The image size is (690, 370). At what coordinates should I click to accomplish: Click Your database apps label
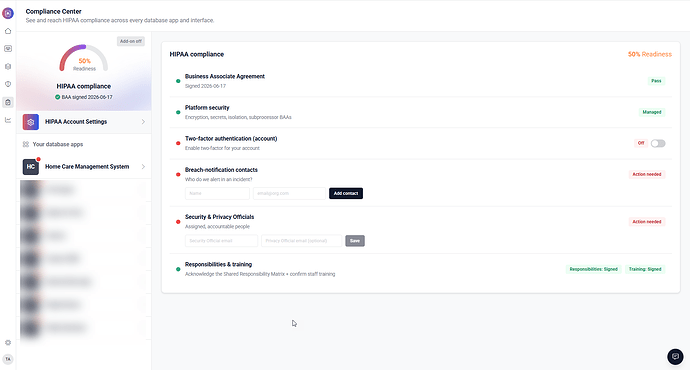coord(58,144)
